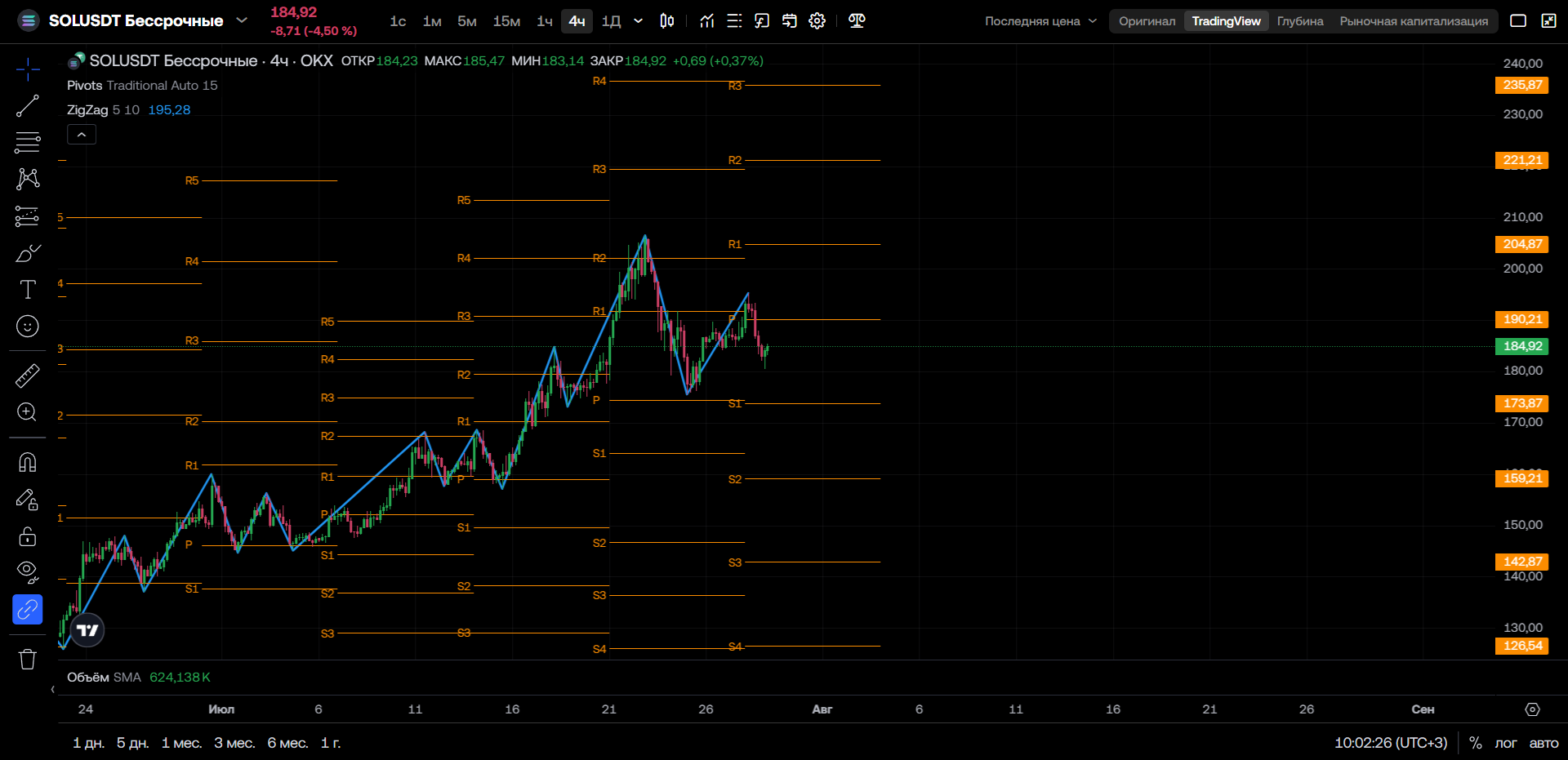This screenshot has width=1568, height=760.
Task: Delete drawings with the trash icon
Action: click(x=27, y=659)
